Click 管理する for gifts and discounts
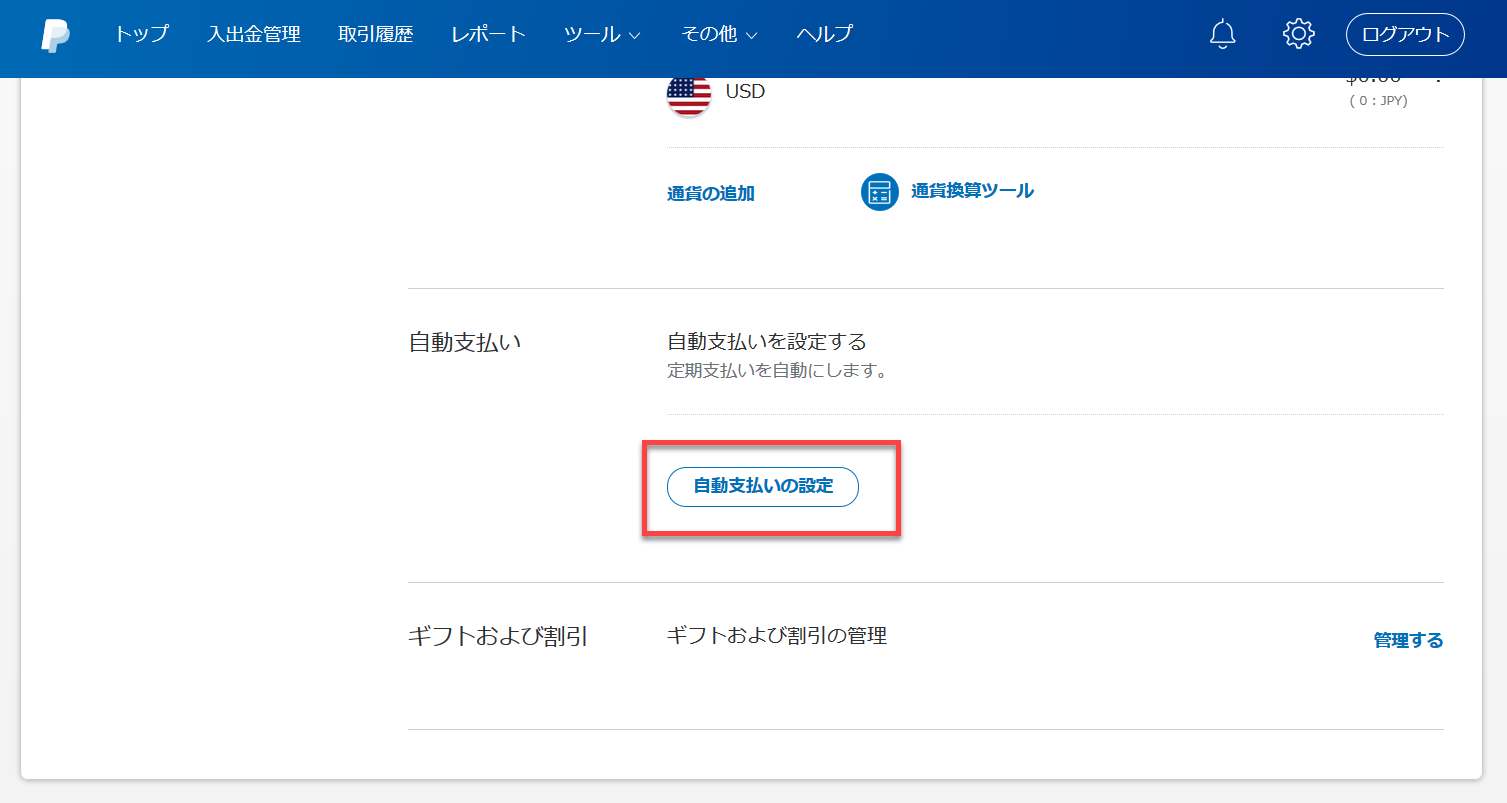The width and height of the screenshot is (1507, 803). coord(1408,640)
